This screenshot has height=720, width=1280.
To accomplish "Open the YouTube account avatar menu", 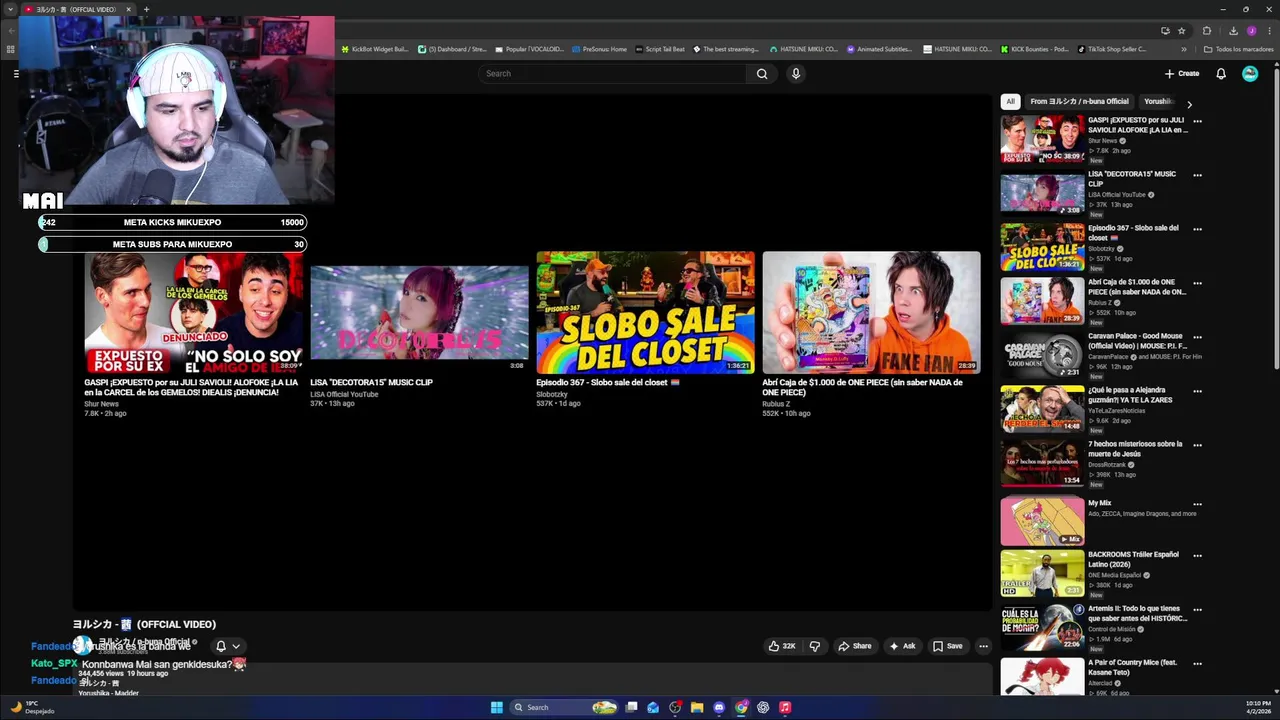I will [x=1250, y=73].
